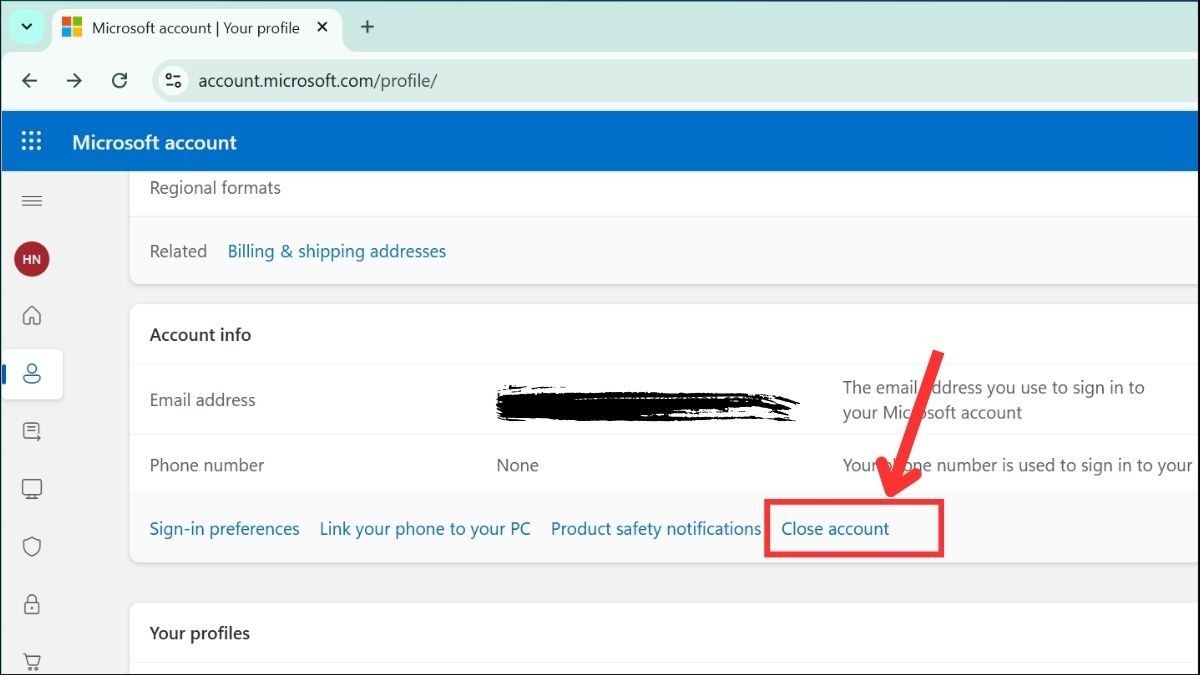
Task: Select the Your info sidebar icon
Action: tap(32, 374)
